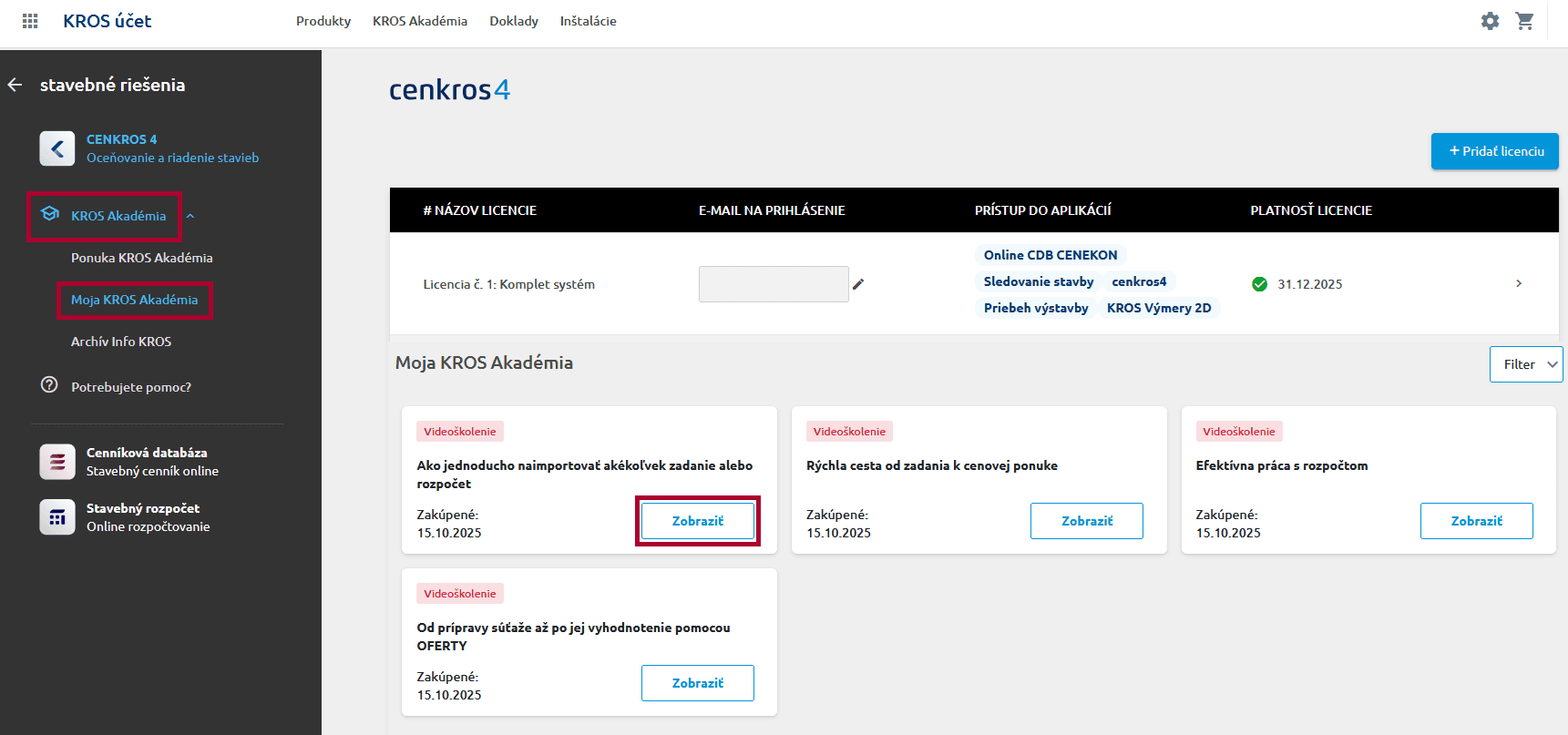Expand license row with right chevron
Screen dimensions: 1568x735
(x=1518, y=284)
